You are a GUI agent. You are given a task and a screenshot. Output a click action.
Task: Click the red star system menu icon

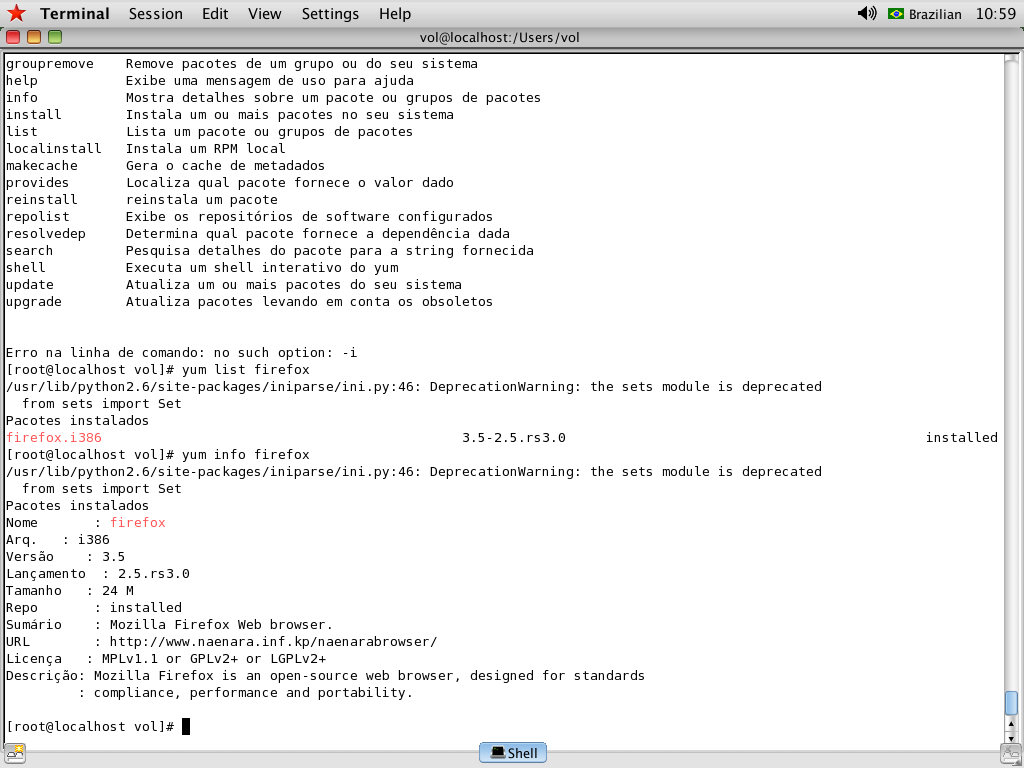(16, 13)
